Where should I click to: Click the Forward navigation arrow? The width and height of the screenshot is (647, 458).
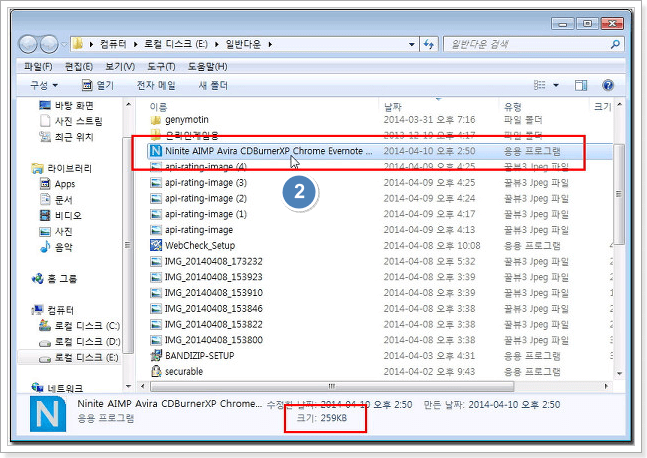pyautogui.click(x=49, y=44)
